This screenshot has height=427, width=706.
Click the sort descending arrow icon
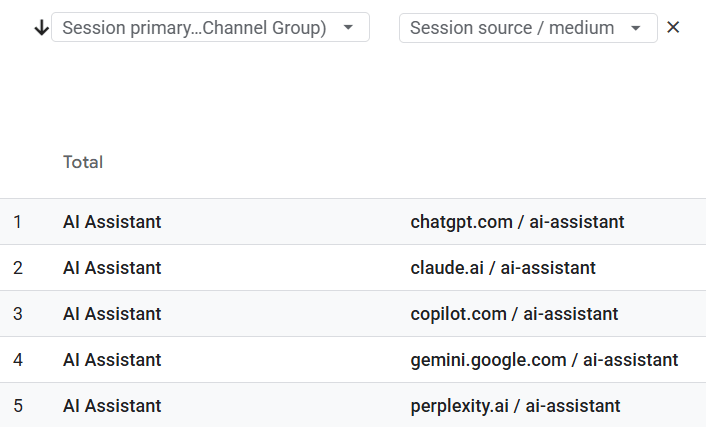pyautogui.click(x=41, y=28)
